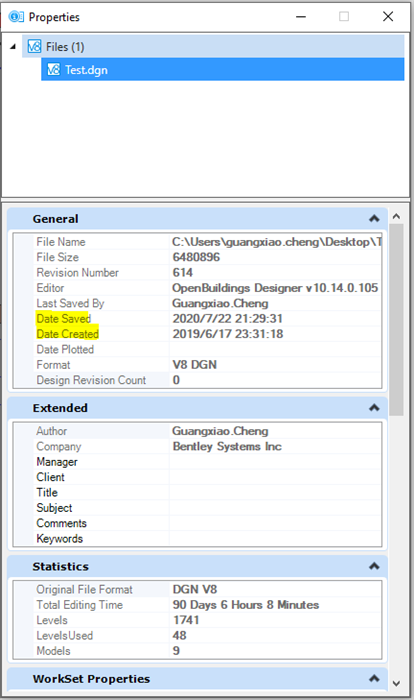Click the scrollbar up arrow

click(x=396, y=217)
